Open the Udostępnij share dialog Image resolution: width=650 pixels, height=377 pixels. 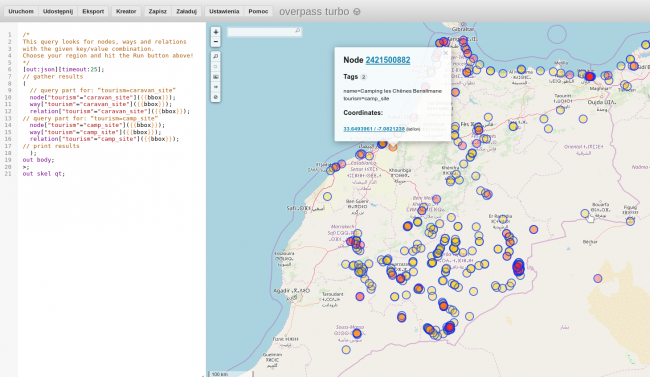click(x=58, y=11)
